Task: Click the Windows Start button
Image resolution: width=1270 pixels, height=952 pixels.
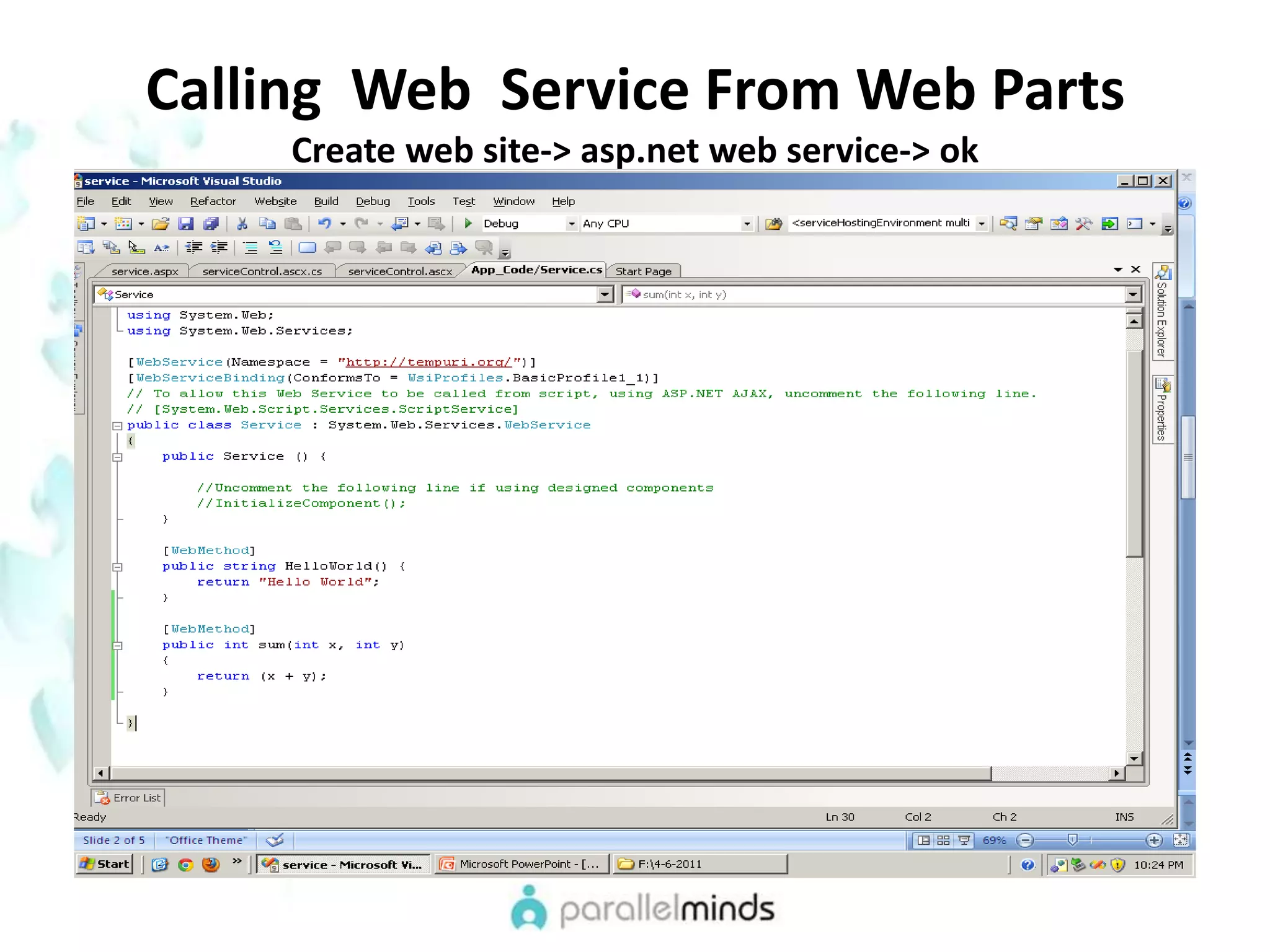Action: click(105, 864)
